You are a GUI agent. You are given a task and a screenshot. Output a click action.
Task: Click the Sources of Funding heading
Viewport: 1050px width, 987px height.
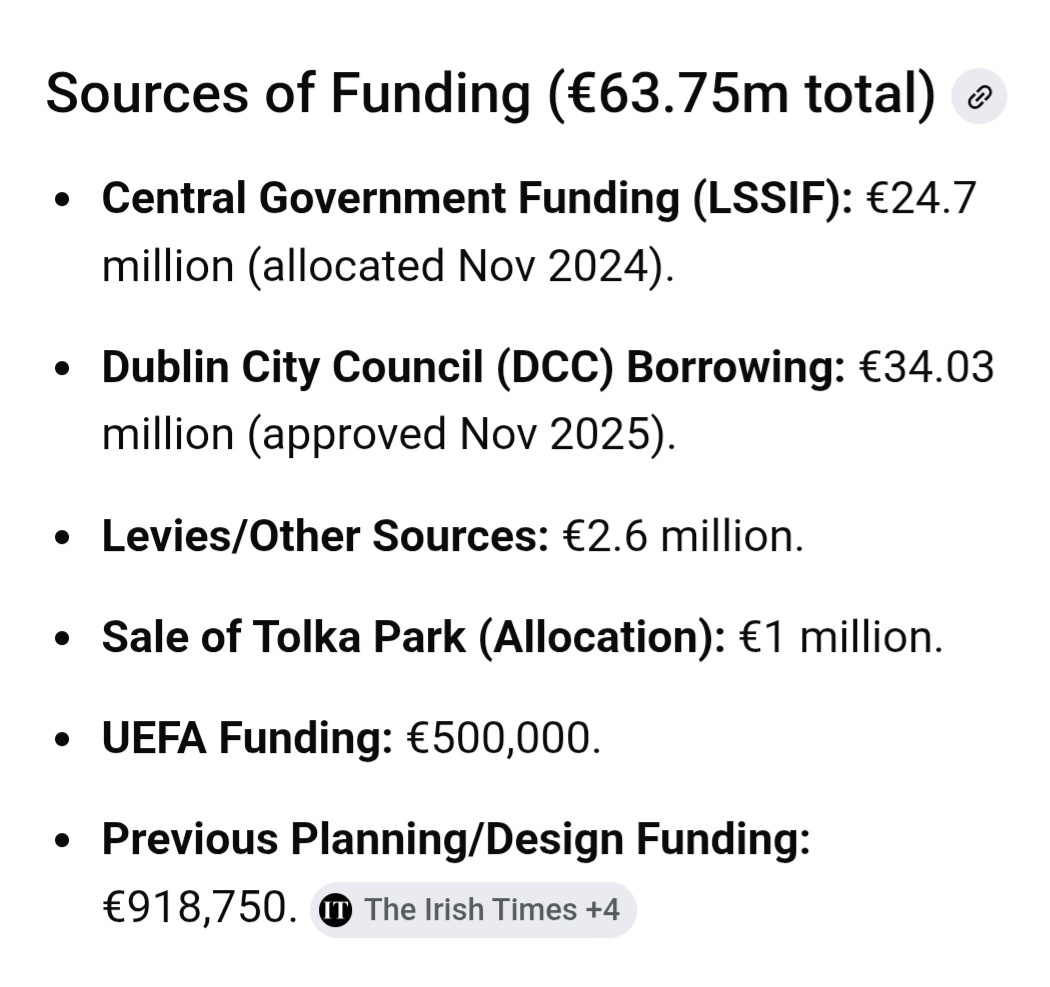tap(490, 94)
